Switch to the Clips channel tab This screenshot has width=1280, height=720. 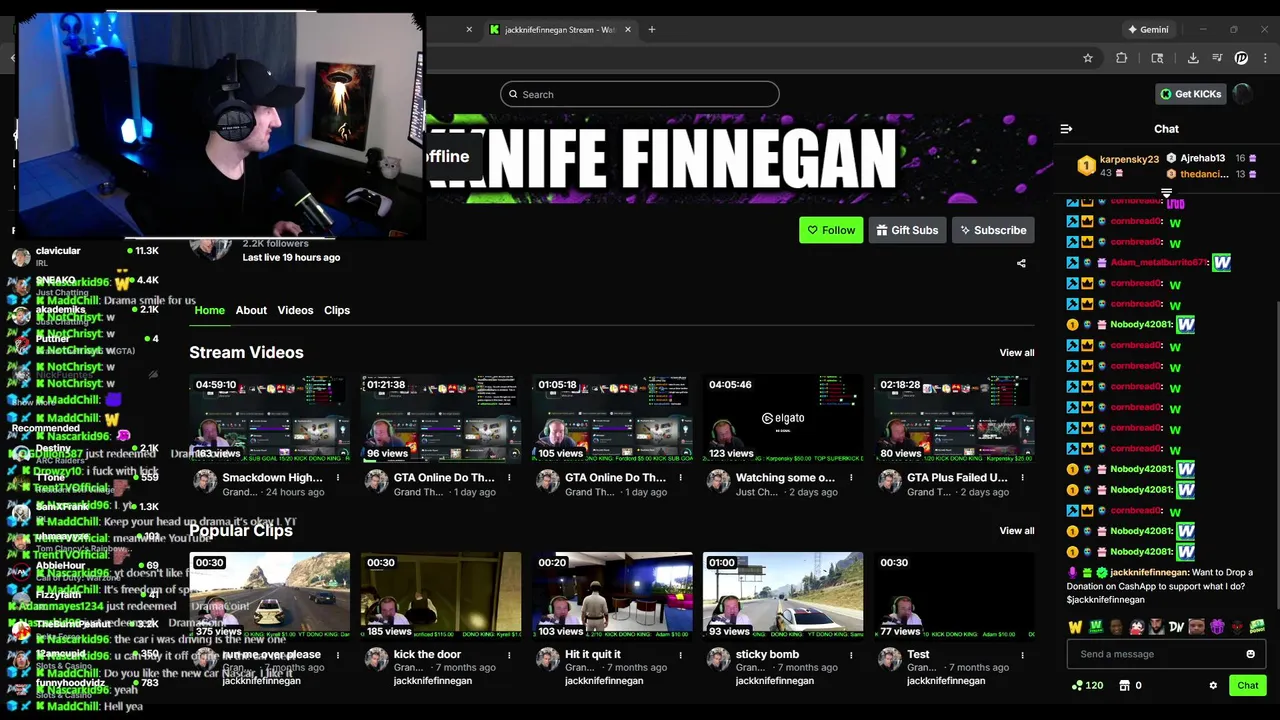pyautogui.click(x=337, y=310)
